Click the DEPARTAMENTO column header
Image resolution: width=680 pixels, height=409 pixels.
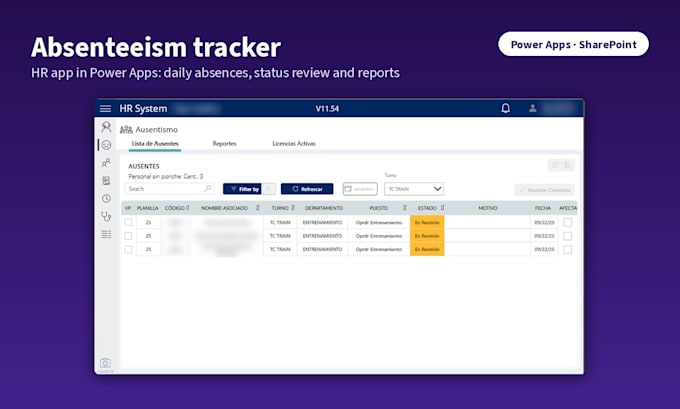(324, 208)
